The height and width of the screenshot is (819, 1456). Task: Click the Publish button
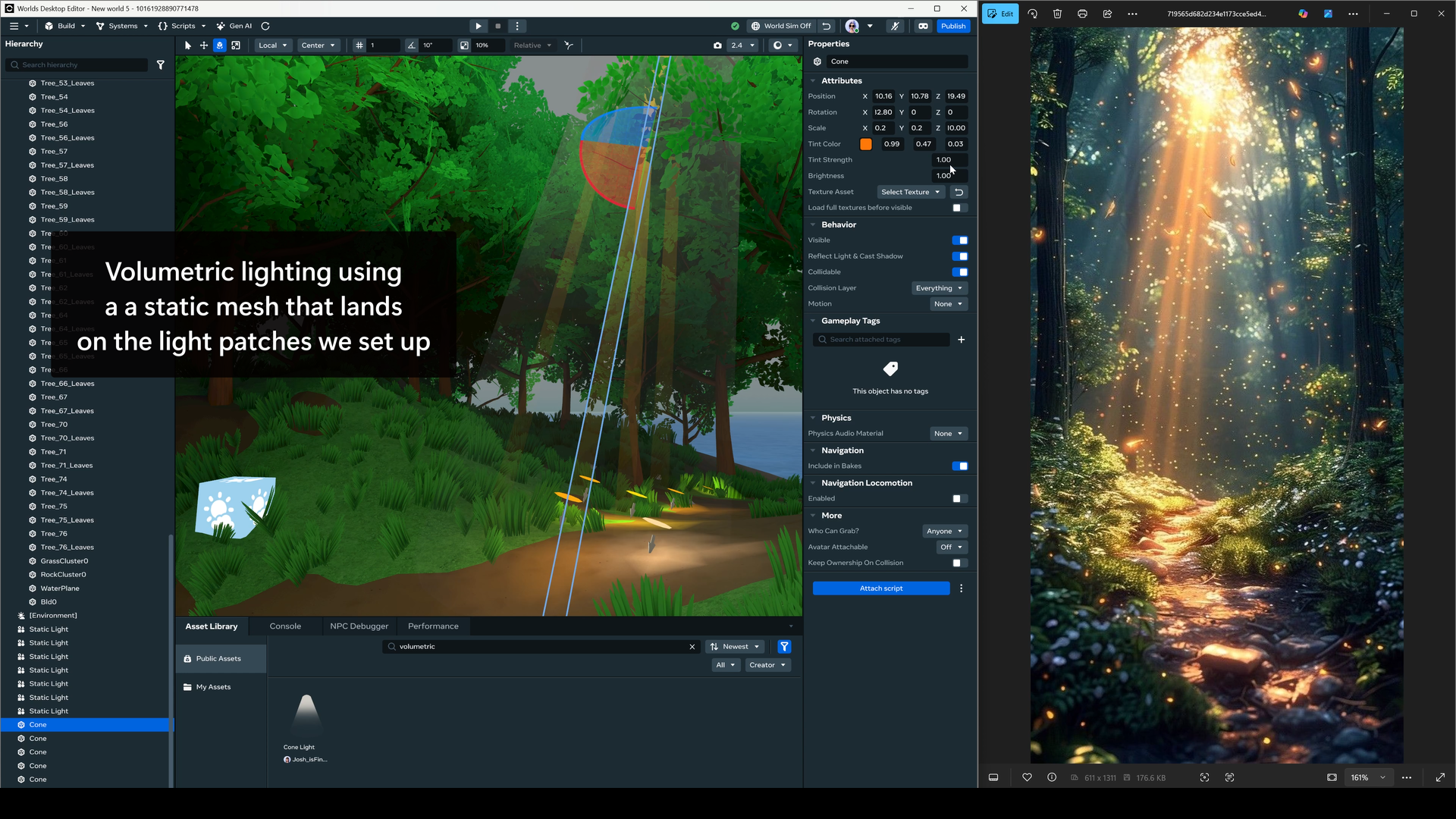[953, 26]
